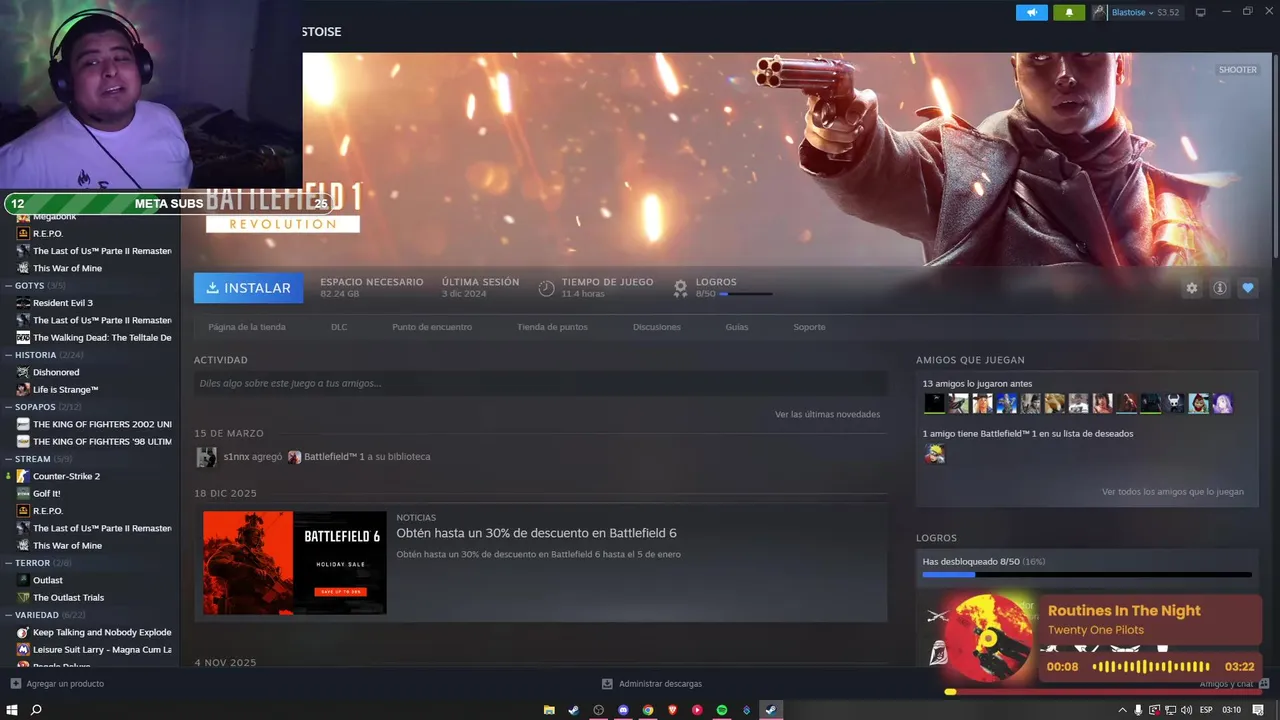
Task: Click the SHOOTER tag on the banner
Action: 1238,70
